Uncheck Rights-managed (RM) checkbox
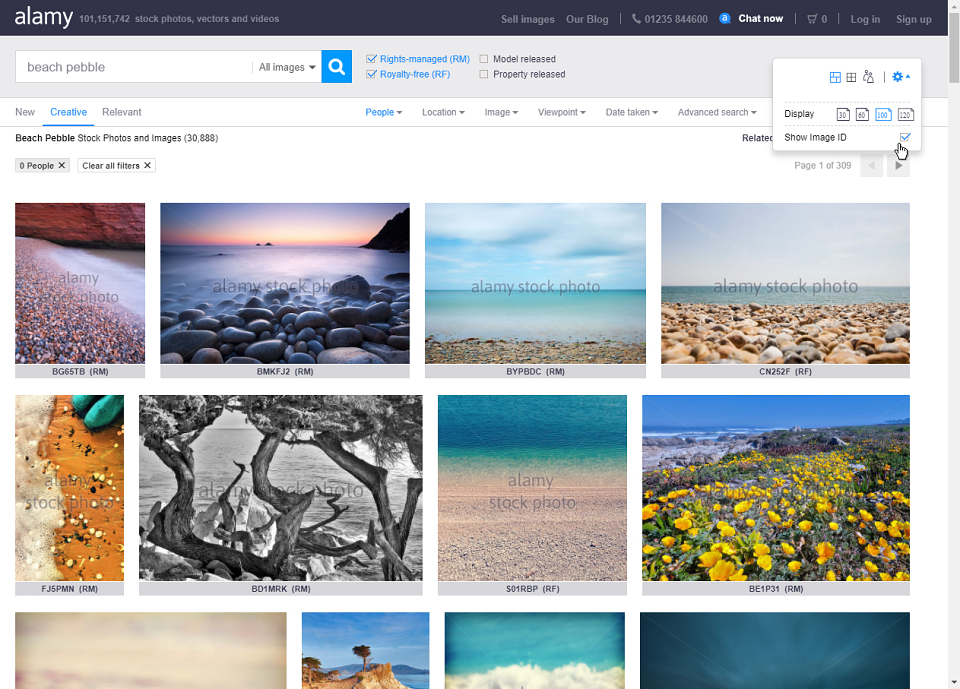Viewport: 960px width, 689px height. (371, 59)
